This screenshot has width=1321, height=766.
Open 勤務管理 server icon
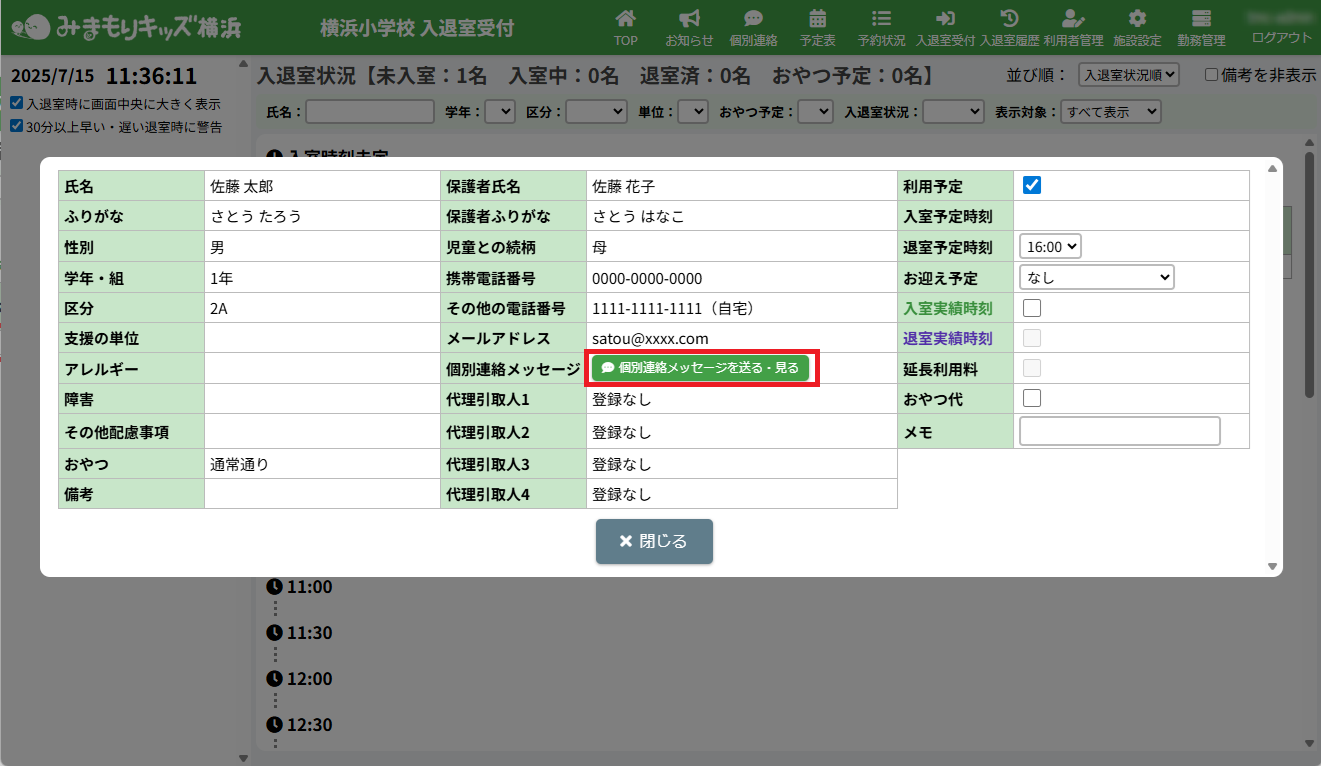pos(1201,19)
